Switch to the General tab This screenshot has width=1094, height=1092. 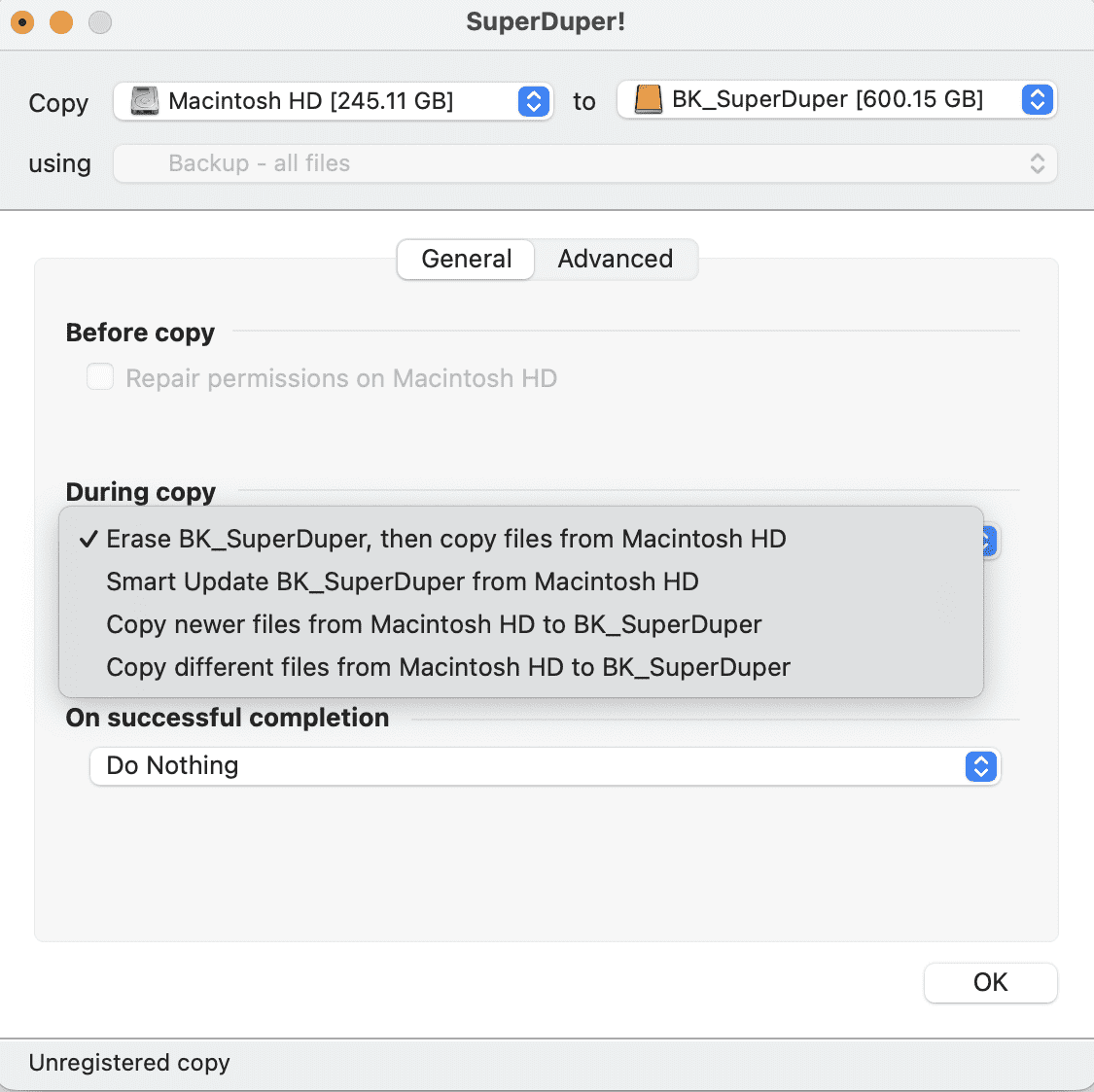(466, 259)
